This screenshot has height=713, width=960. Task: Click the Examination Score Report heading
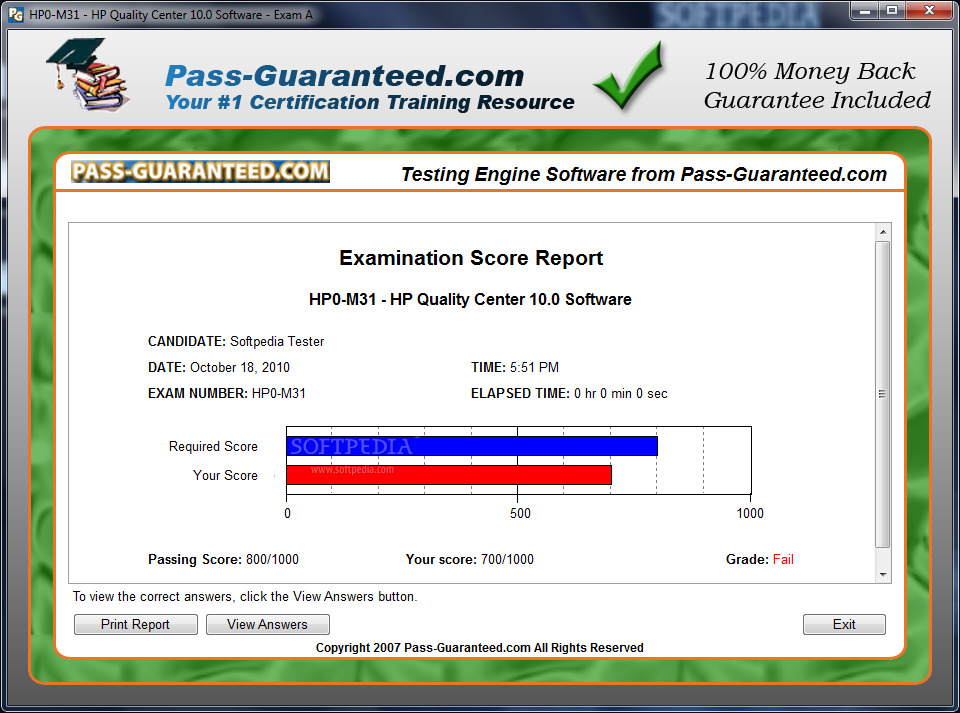click(471, 258)
